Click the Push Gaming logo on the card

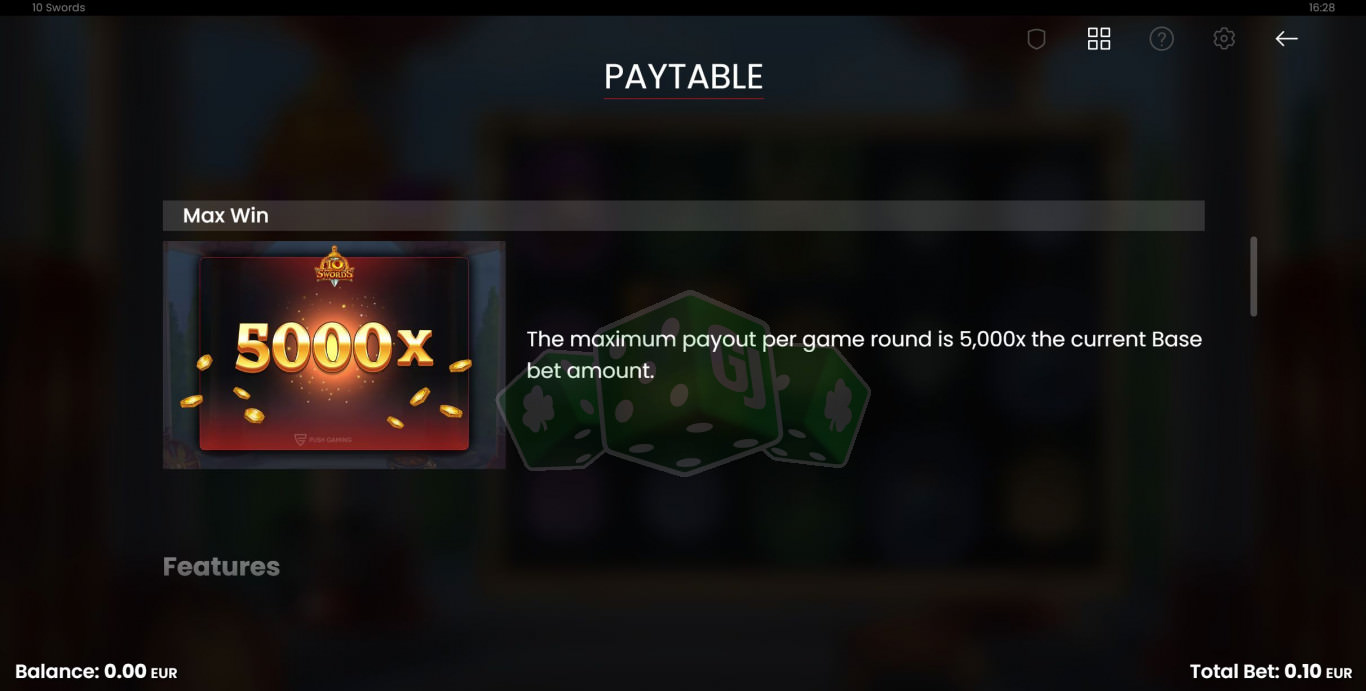point(323,439)
